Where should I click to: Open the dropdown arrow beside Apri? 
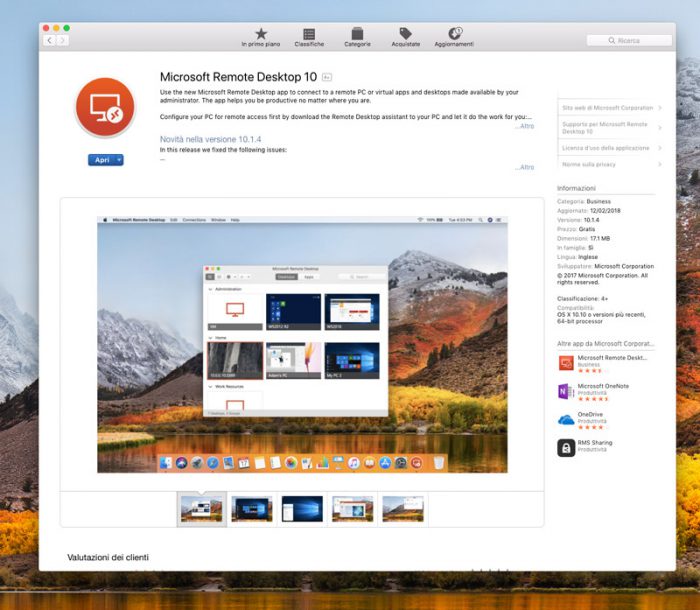[119, 160]
